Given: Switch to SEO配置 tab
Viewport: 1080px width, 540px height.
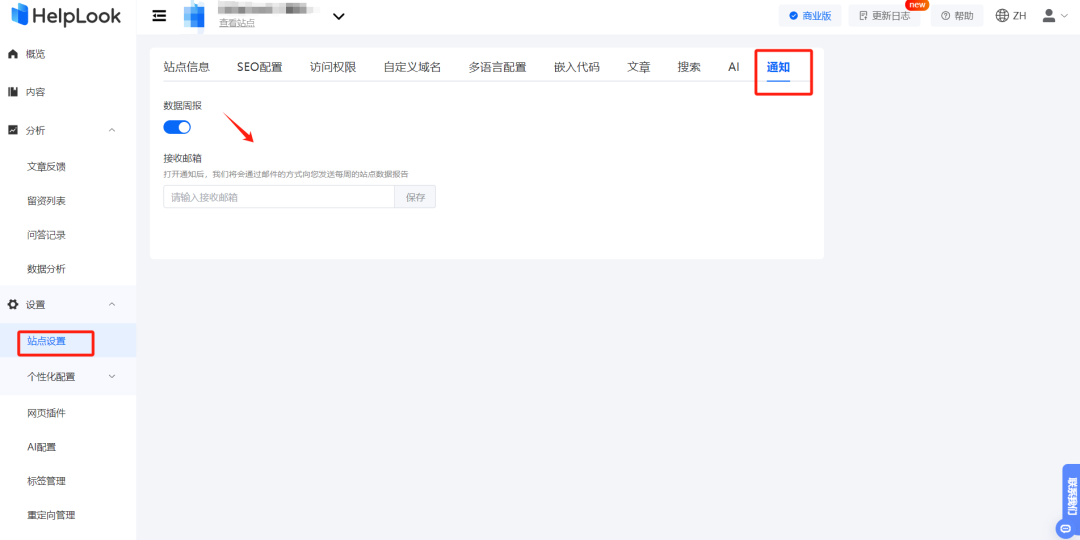Looking at the screenshot, I should (260, 67).
